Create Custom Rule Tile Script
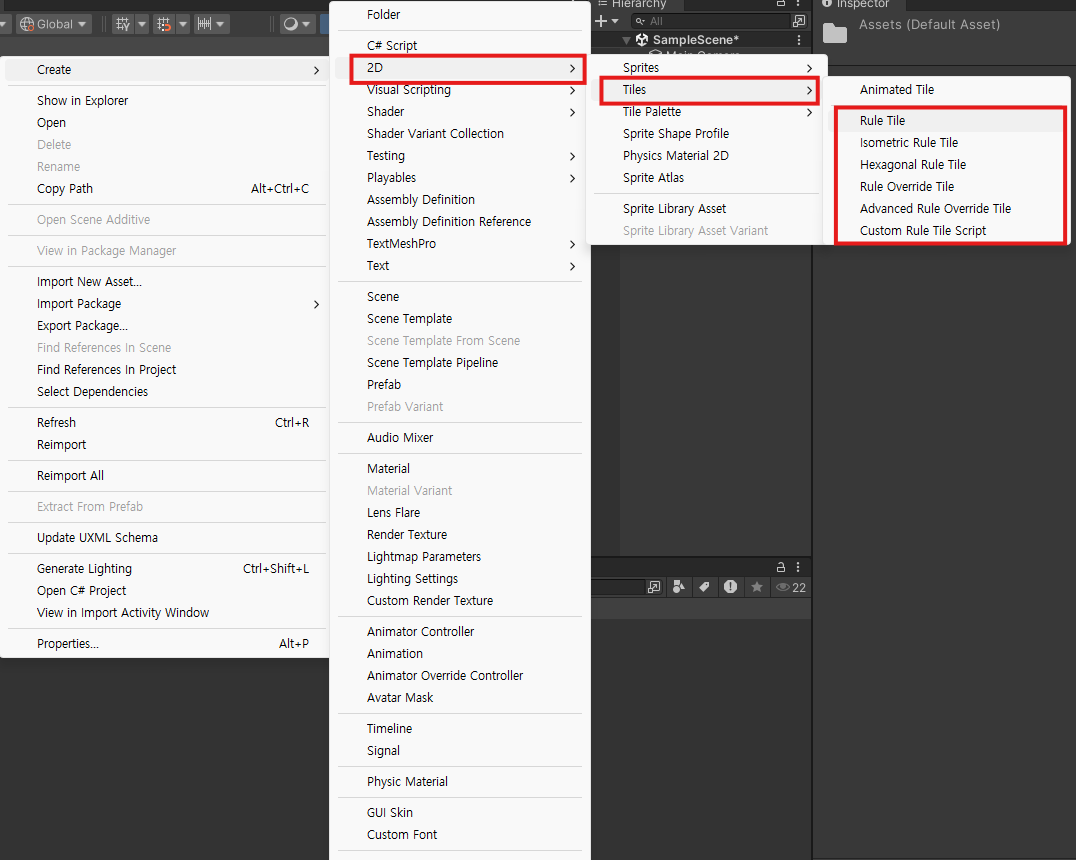The width and height of the screenshot is (1076, 860). [x=948, y=231]
